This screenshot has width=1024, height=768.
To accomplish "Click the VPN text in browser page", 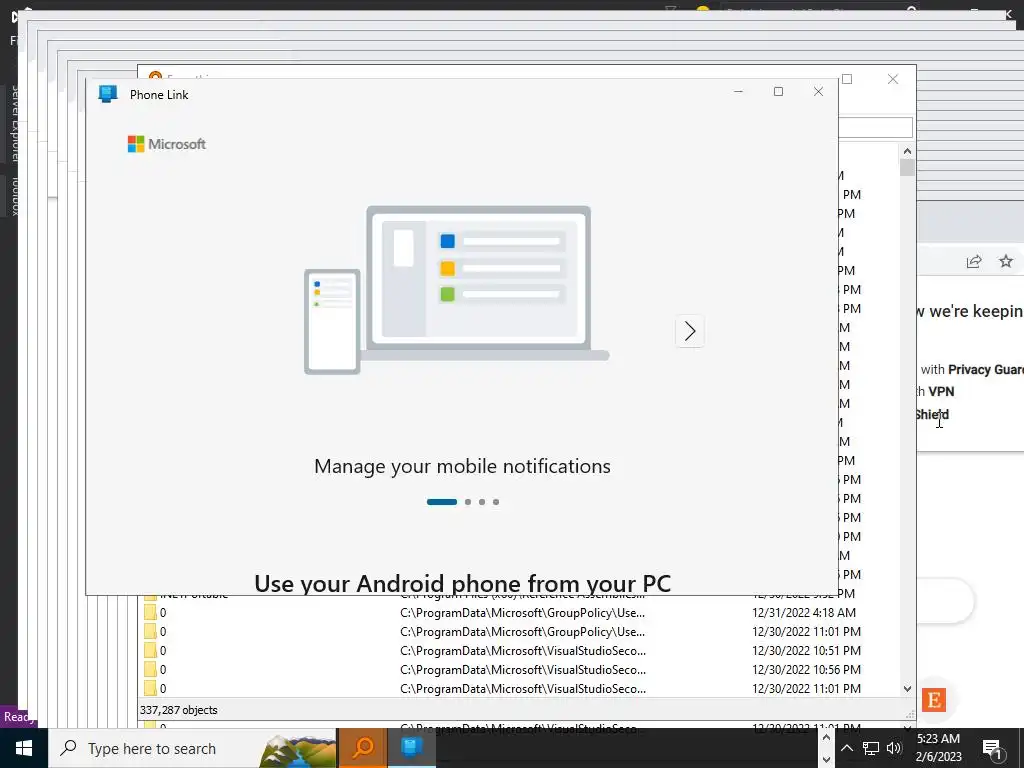I will (x=941, y=391).
